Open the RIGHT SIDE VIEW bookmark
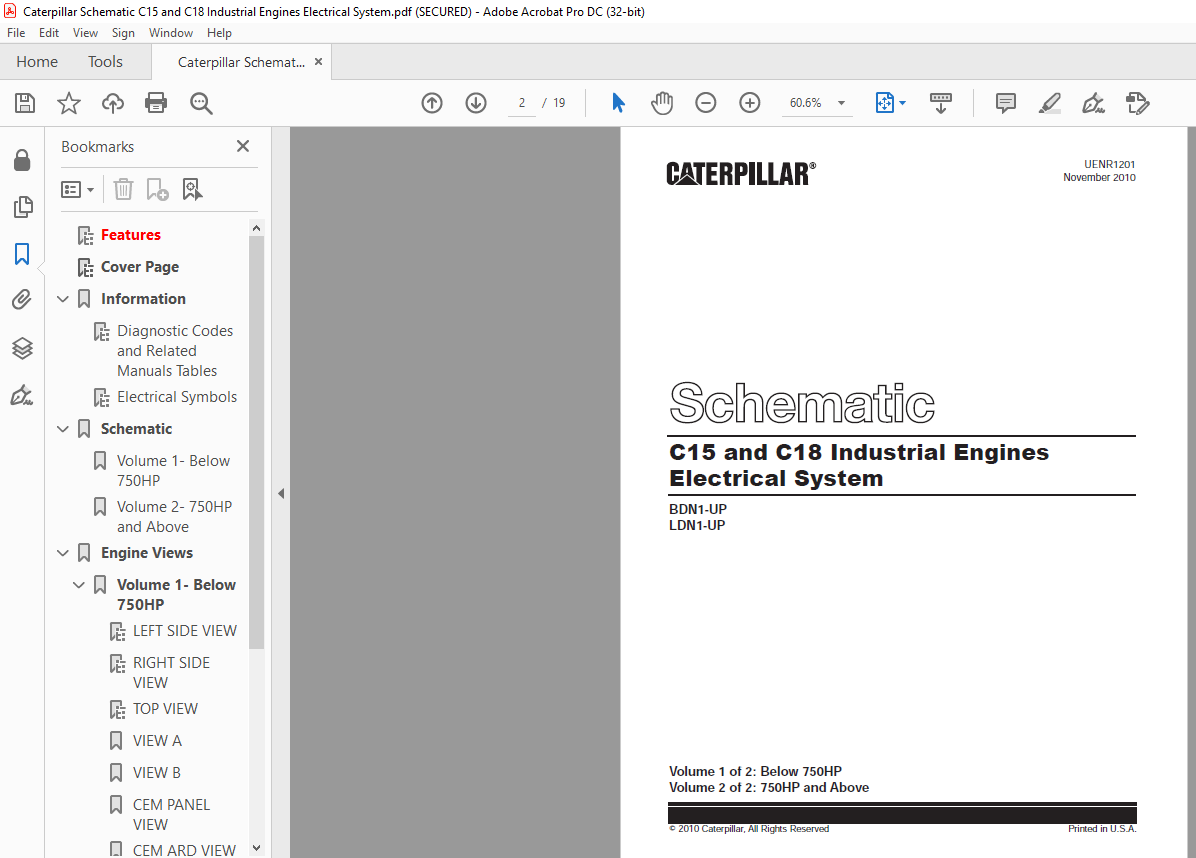1196x858 pixels. [x=172, y=673]
